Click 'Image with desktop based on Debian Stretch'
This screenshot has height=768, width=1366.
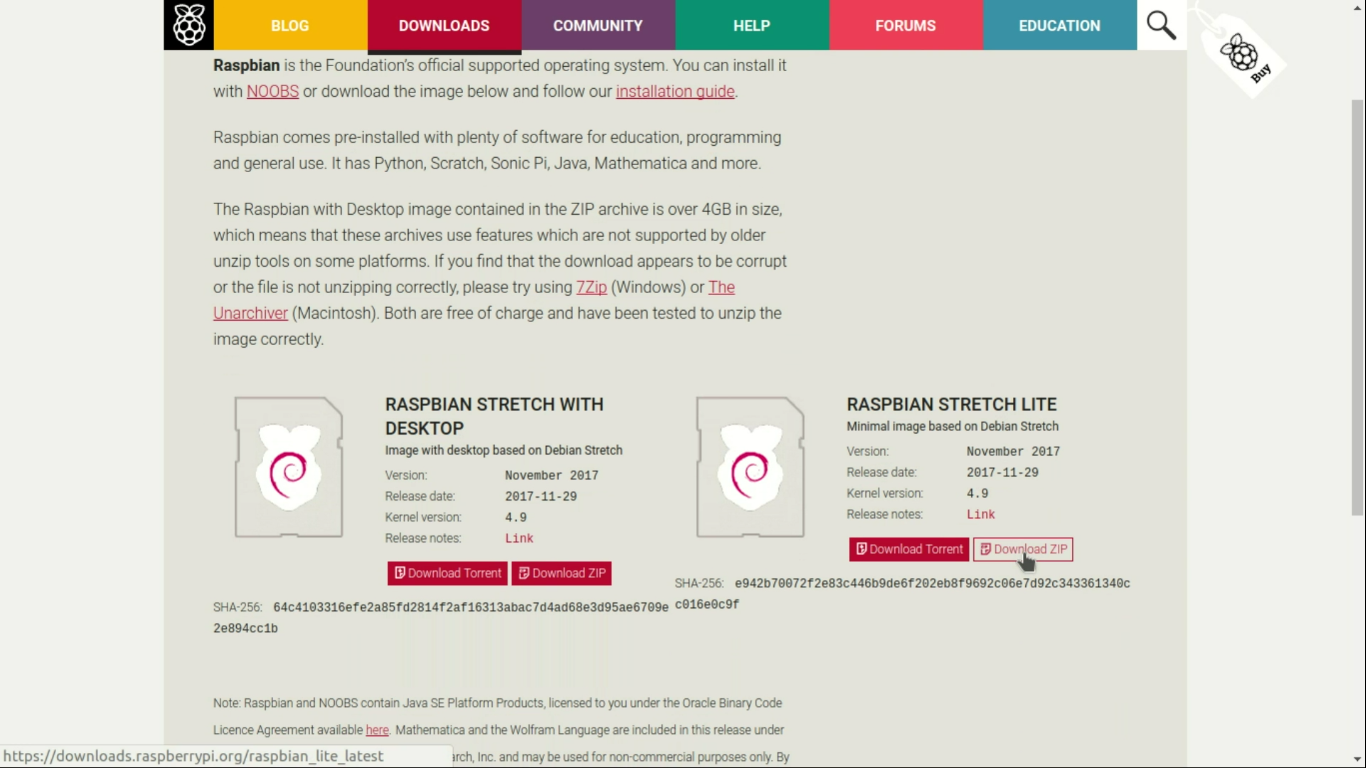pos(504,450)
